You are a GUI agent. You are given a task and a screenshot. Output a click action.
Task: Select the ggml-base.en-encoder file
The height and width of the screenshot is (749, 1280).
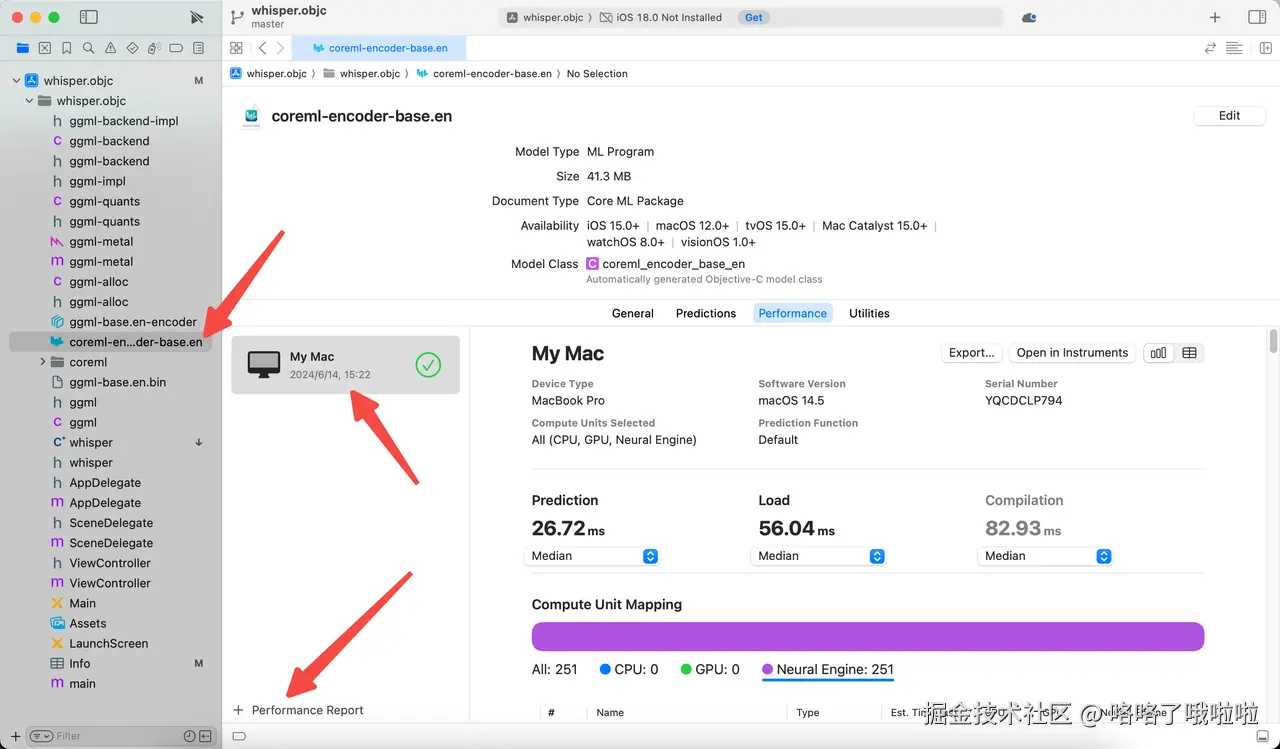pyautogui.click(x=133, y=322)
